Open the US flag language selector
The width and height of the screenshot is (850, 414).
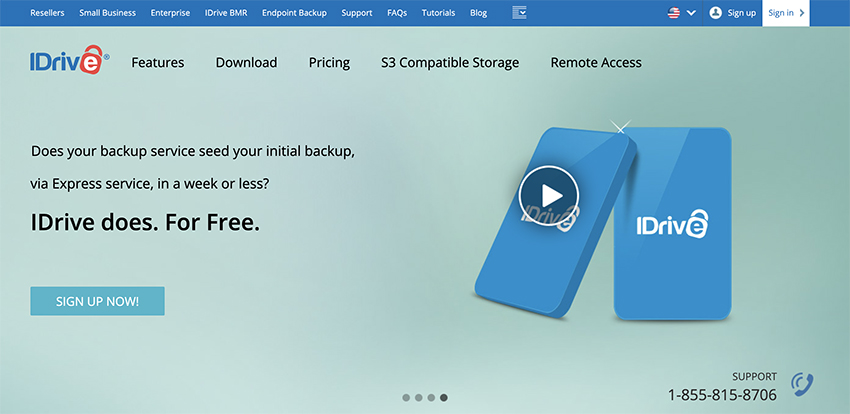(x=674, y=13)
